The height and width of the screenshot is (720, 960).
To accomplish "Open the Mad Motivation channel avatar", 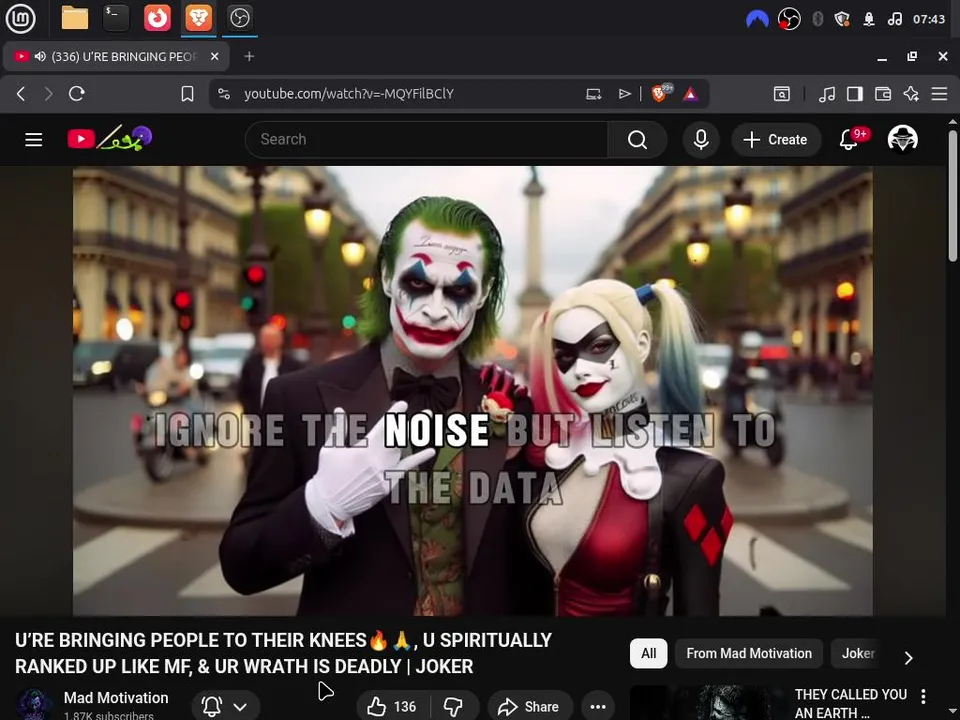I will click(34, 704).
